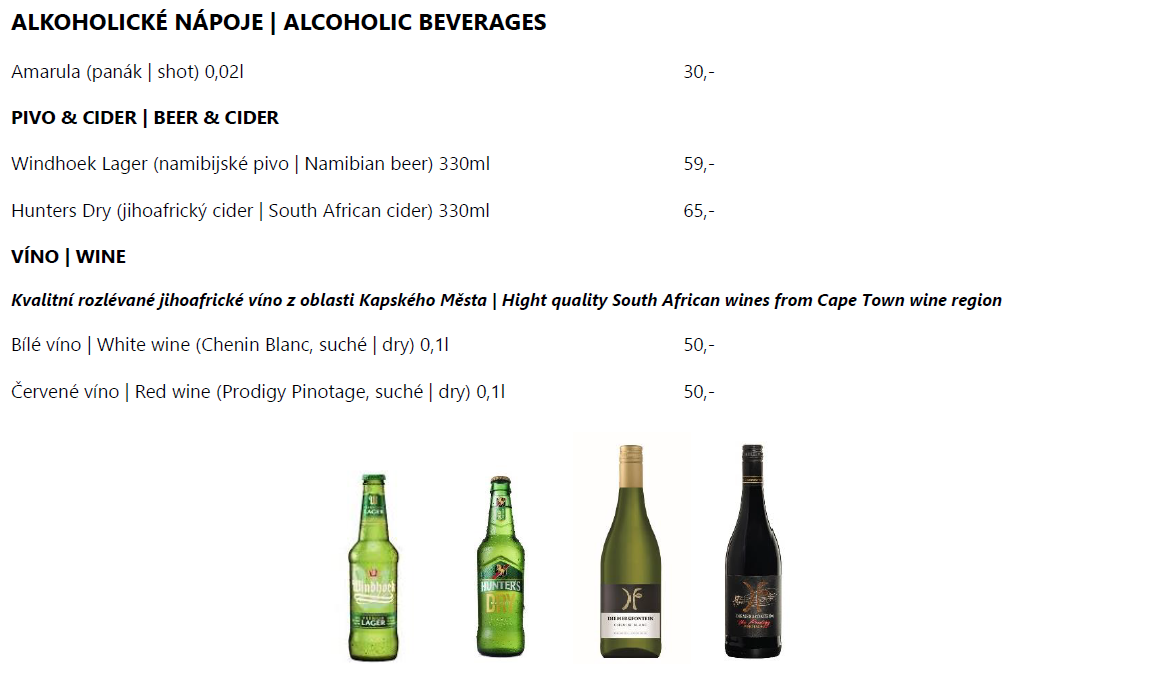Click the Alcoholic Beverages main heading
This screenshot has width=1157, height=693.
point(279,22)
